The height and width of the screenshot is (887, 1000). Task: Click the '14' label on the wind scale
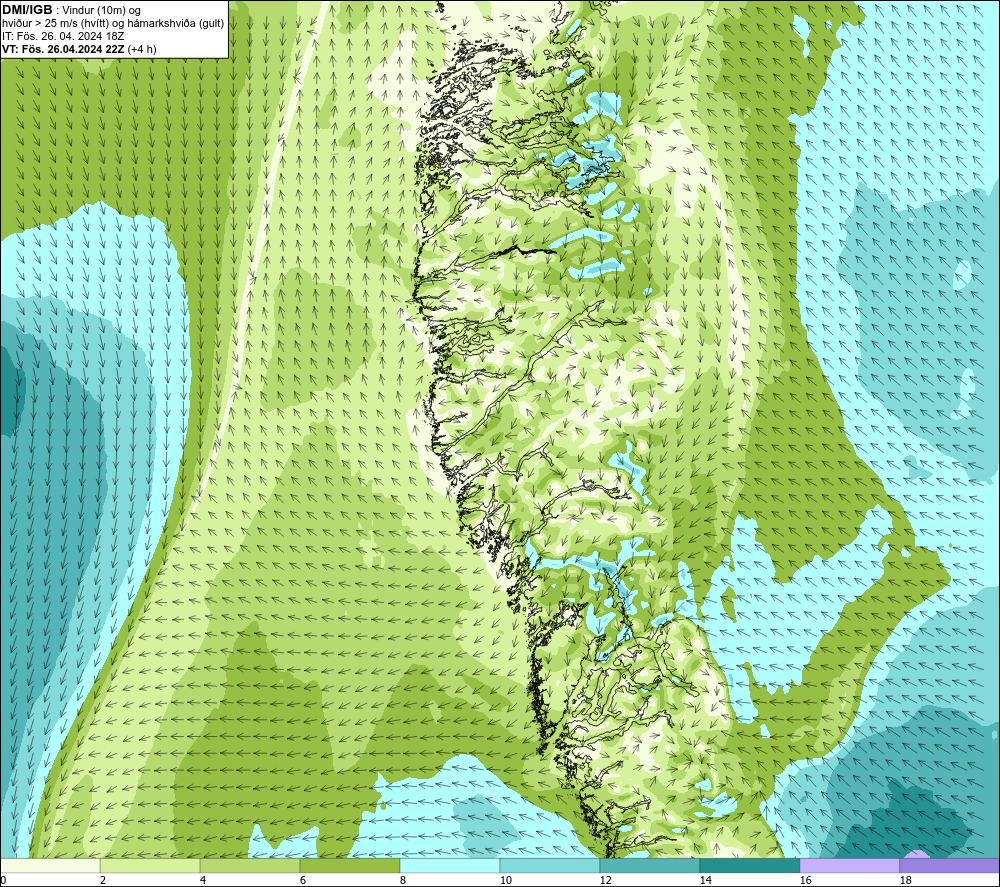(705, 880)
